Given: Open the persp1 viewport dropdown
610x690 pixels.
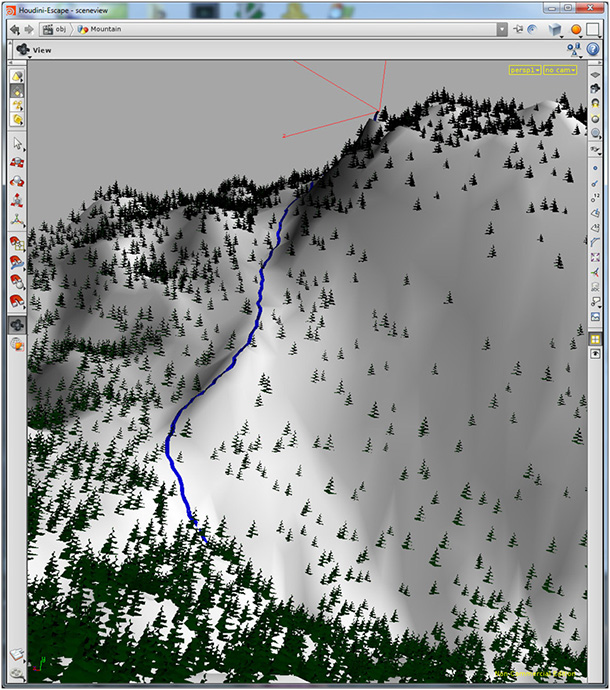Looking at the screenshot, I should 525,70.
